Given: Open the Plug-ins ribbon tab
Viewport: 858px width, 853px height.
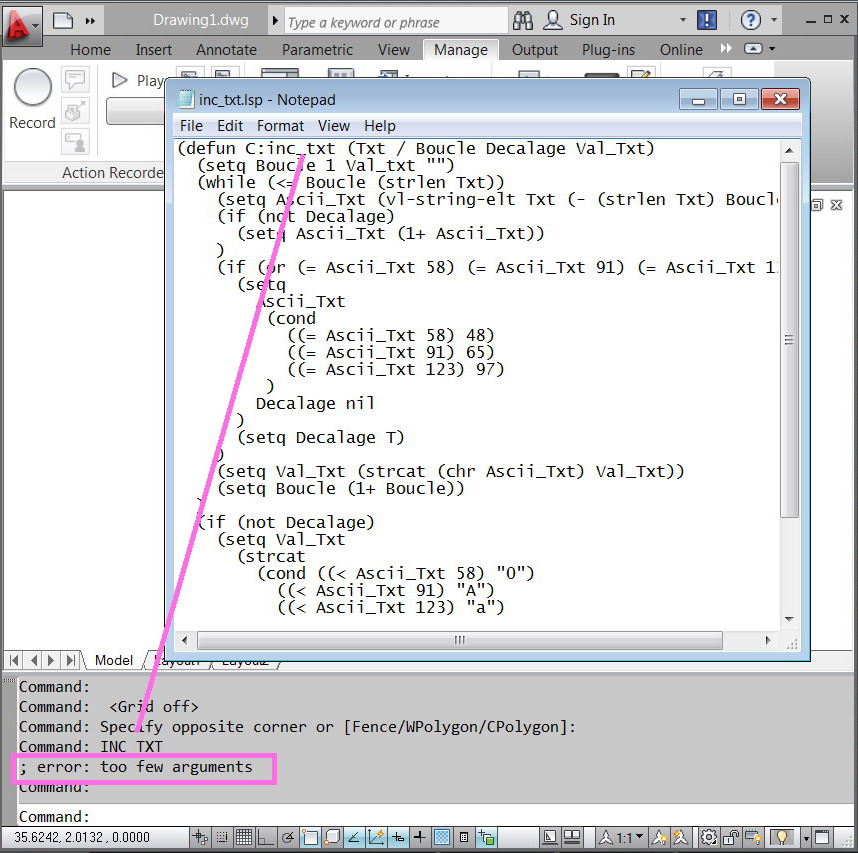Looking at the screenshot, I should [608, 50].
